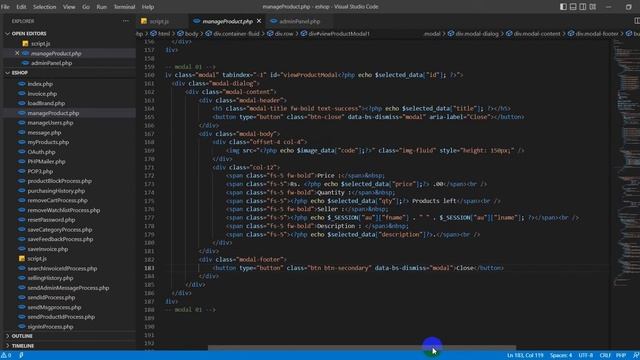Click the adminPanel.php tab's file icon

(273, 21)
